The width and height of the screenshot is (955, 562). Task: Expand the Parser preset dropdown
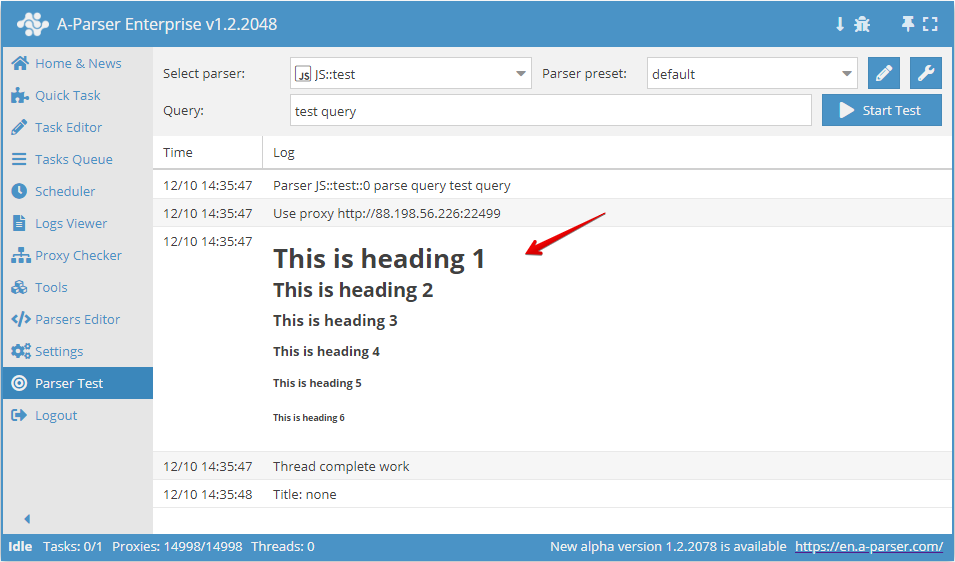(752, 74)
